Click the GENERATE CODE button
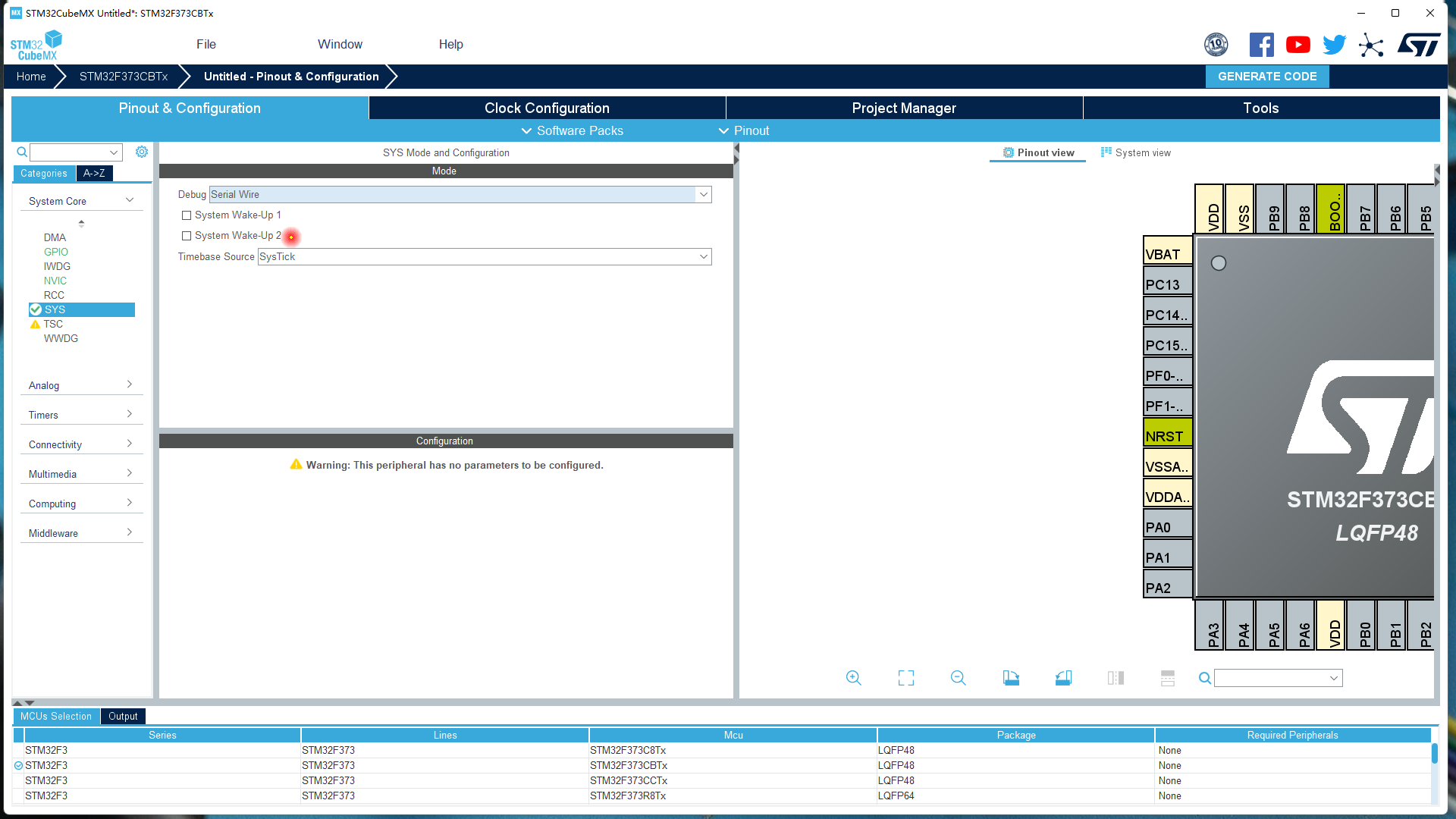 point(1266,76)
